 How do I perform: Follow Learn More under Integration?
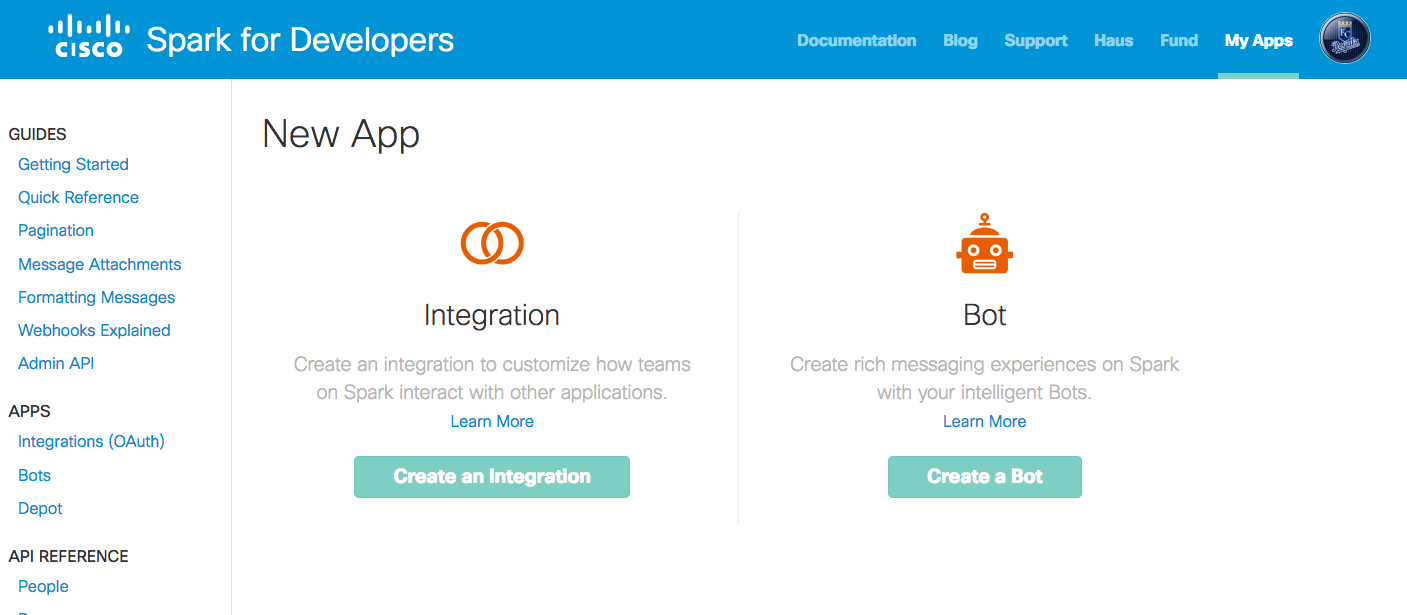[492, 422]
